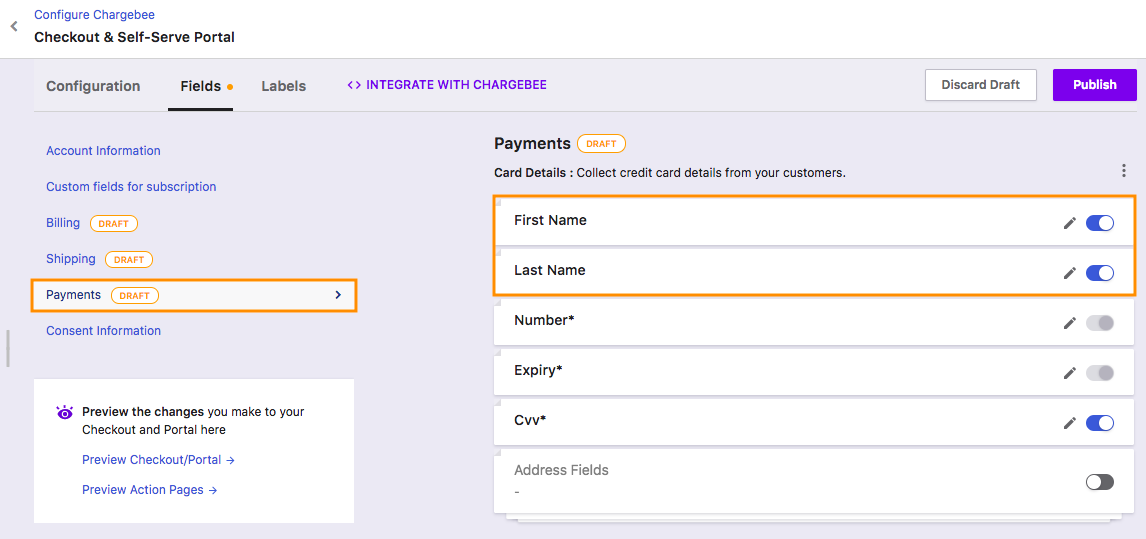Screen dimensions: 1146x539
Task: Click the Discard Draft button
Action: tap(981, 85)
